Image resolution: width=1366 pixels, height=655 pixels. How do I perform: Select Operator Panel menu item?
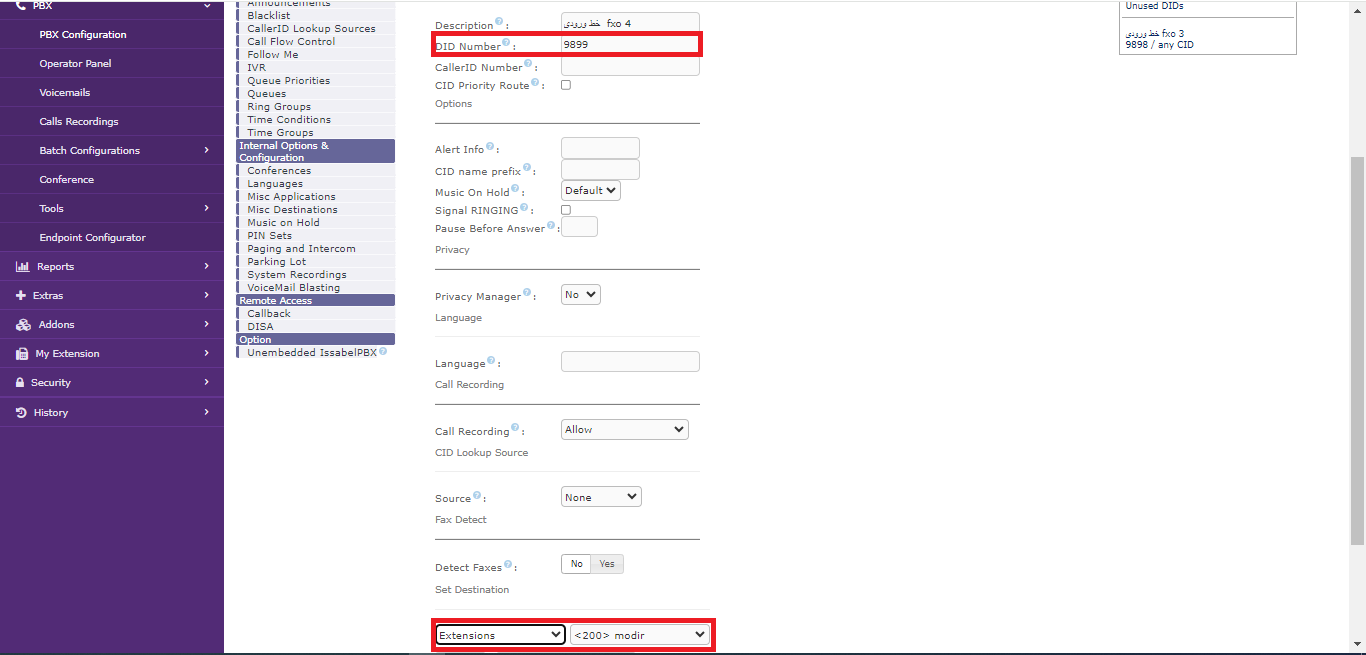75,64
